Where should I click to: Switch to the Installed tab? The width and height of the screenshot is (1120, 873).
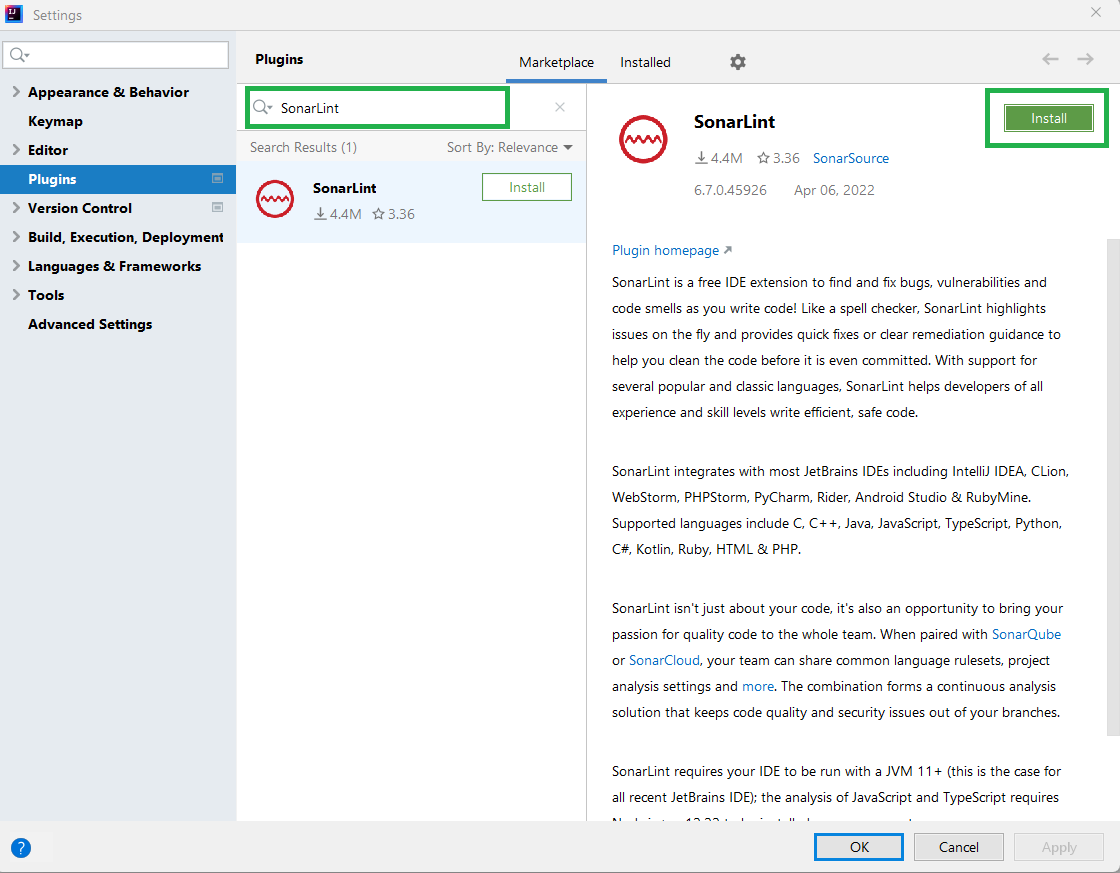[645, 62]
